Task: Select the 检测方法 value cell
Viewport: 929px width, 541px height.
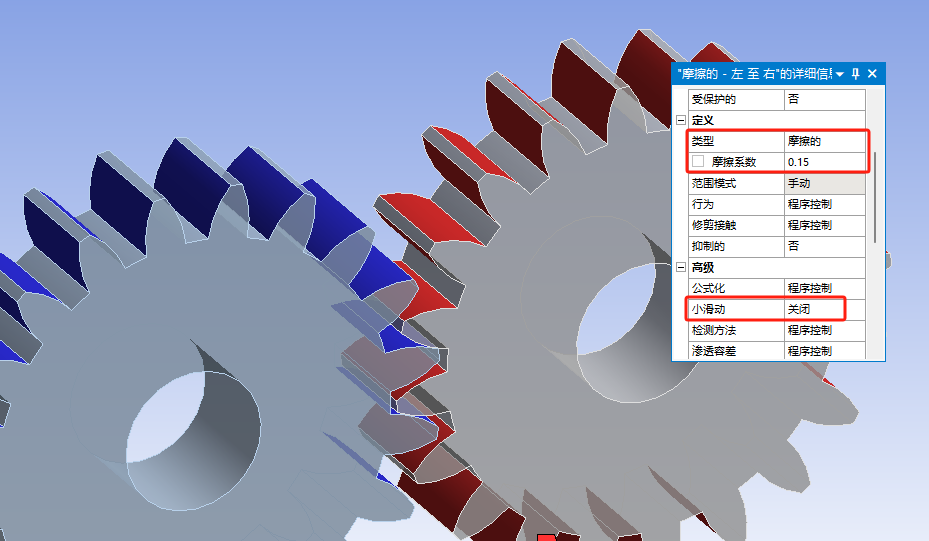Action: coord(824,330)
